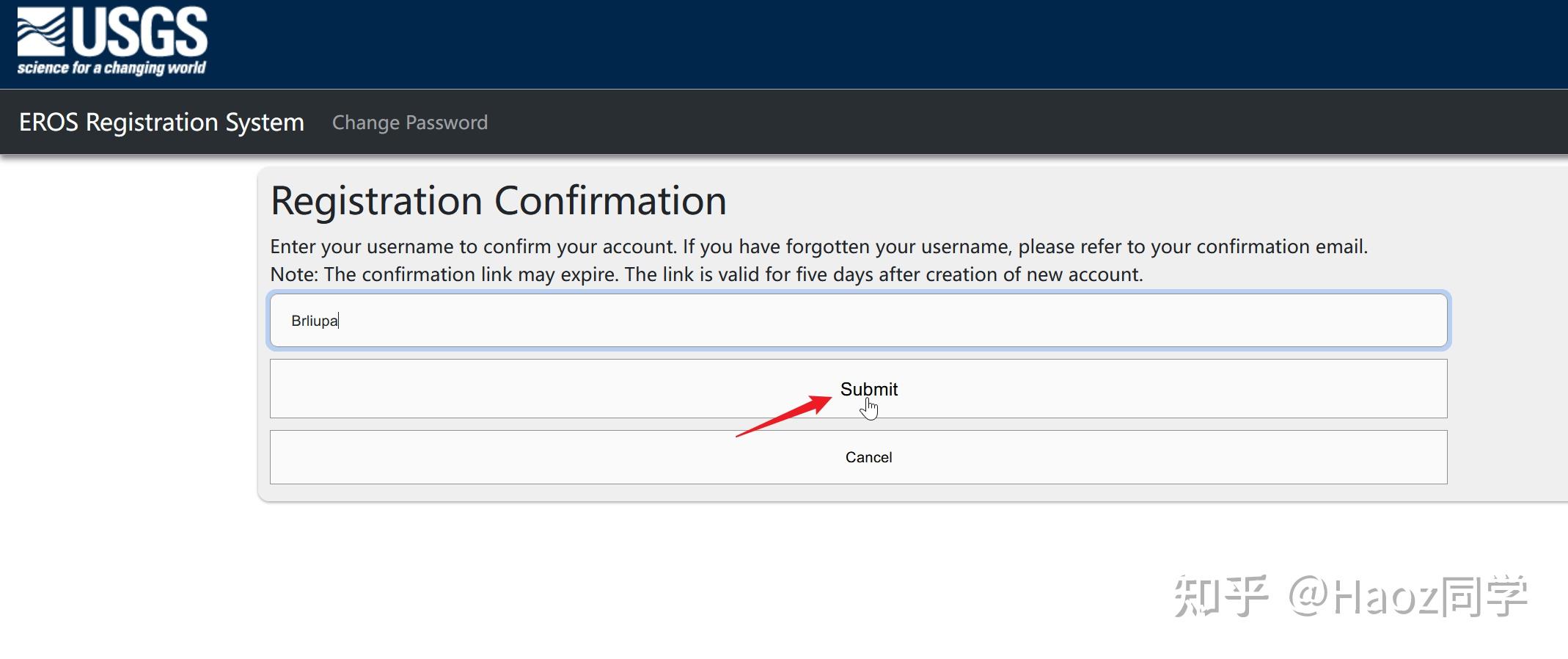Screen dimensions: 1568x659
Task: Click the word 'Brliupa' in the username field
Action: point(314,321)
